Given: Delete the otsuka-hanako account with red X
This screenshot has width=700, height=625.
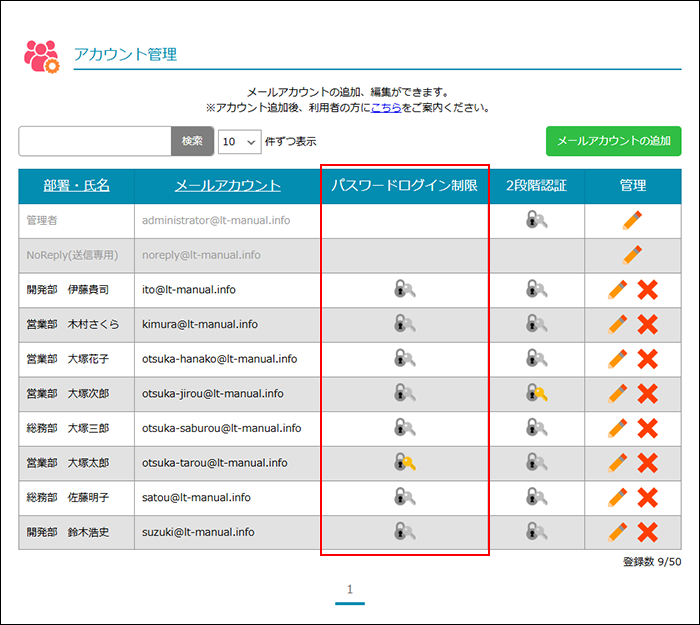Looking at the screenshot, I should 647,359.
